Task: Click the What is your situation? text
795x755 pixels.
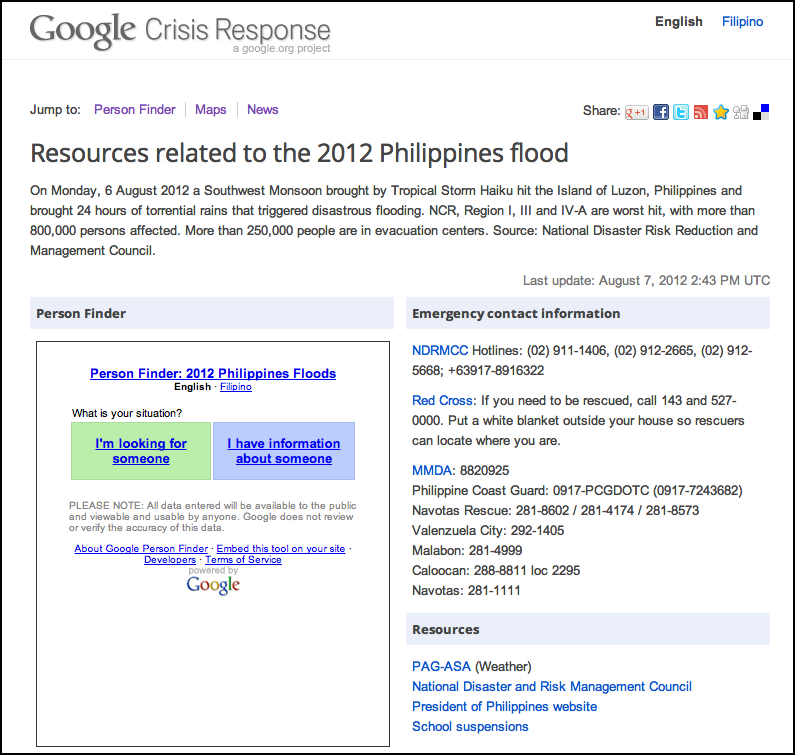Action: coord(127,413)
